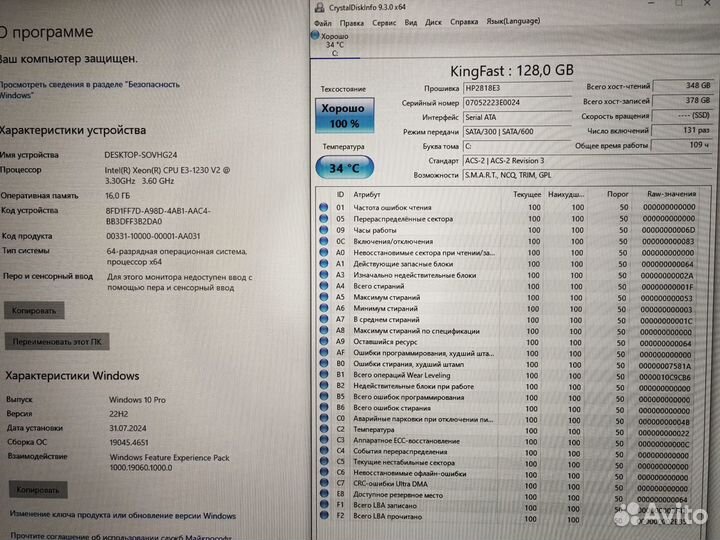The image size is (720, 540).
Task: Click the 'Атрибут' column header
Action: 367,194
